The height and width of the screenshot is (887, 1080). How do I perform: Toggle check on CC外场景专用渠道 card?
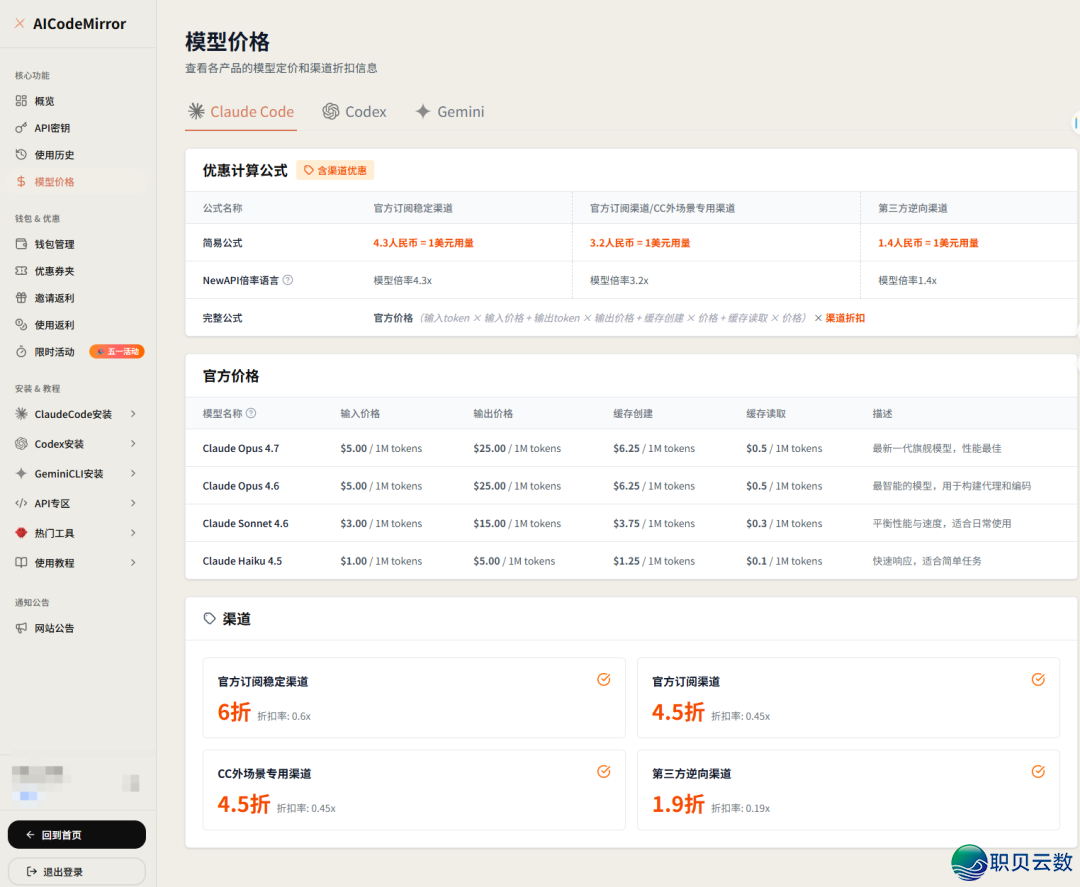coord(603,771)
